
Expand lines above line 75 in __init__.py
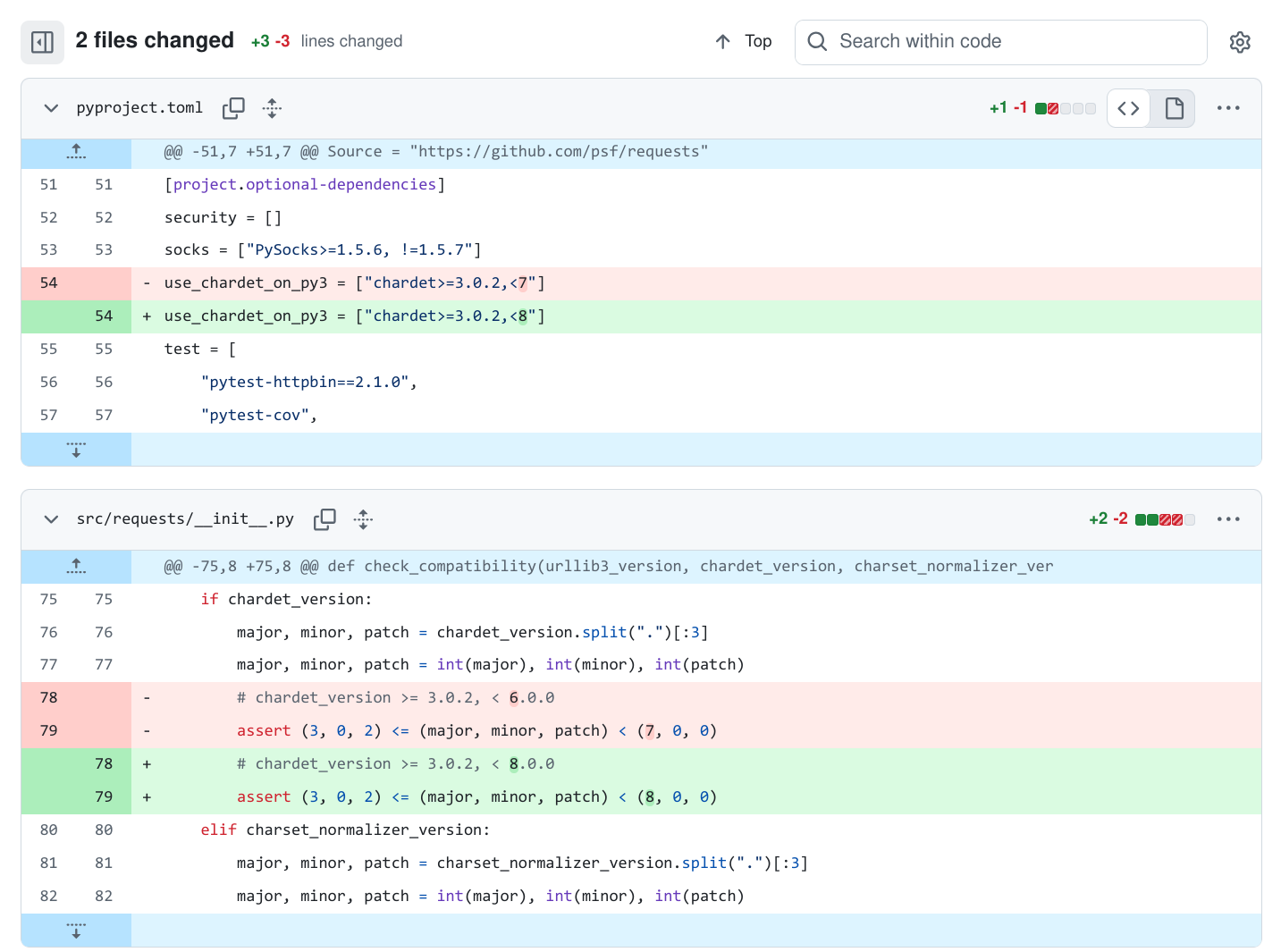coord(76,567)
